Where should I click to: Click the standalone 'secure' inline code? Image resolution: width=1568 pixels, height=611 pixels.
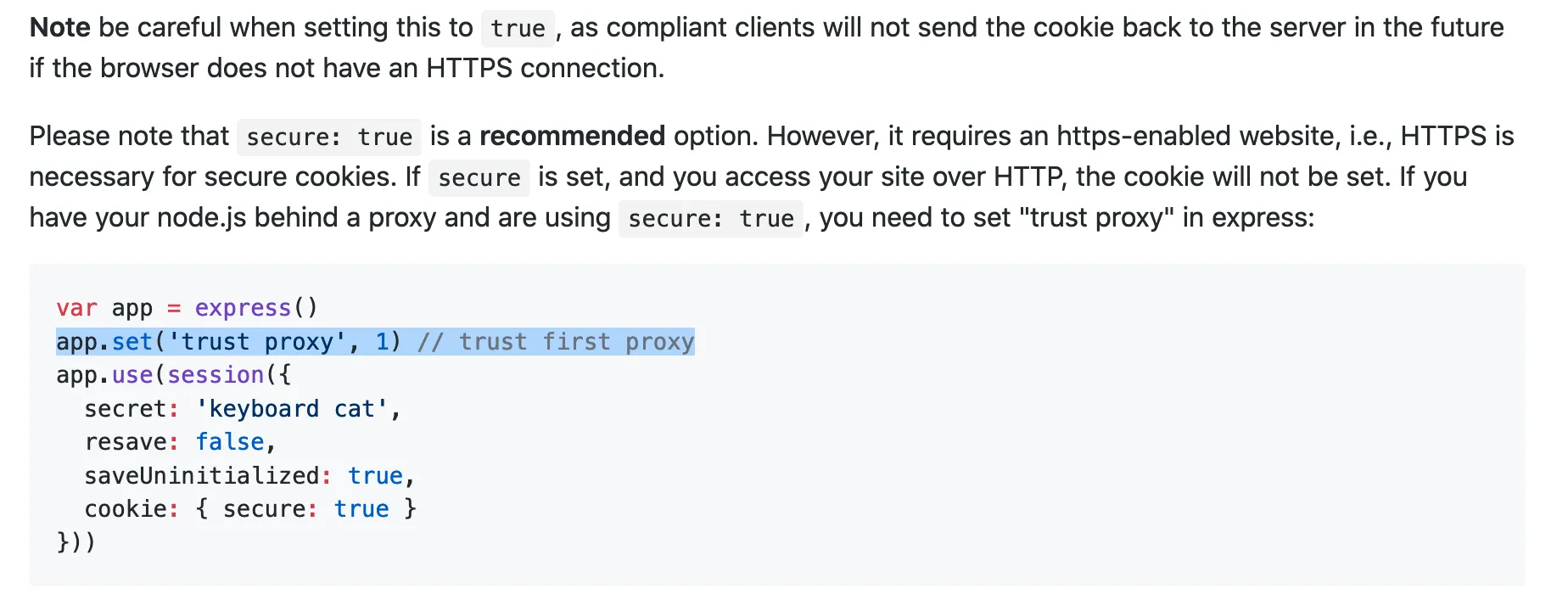coord(479,177)
